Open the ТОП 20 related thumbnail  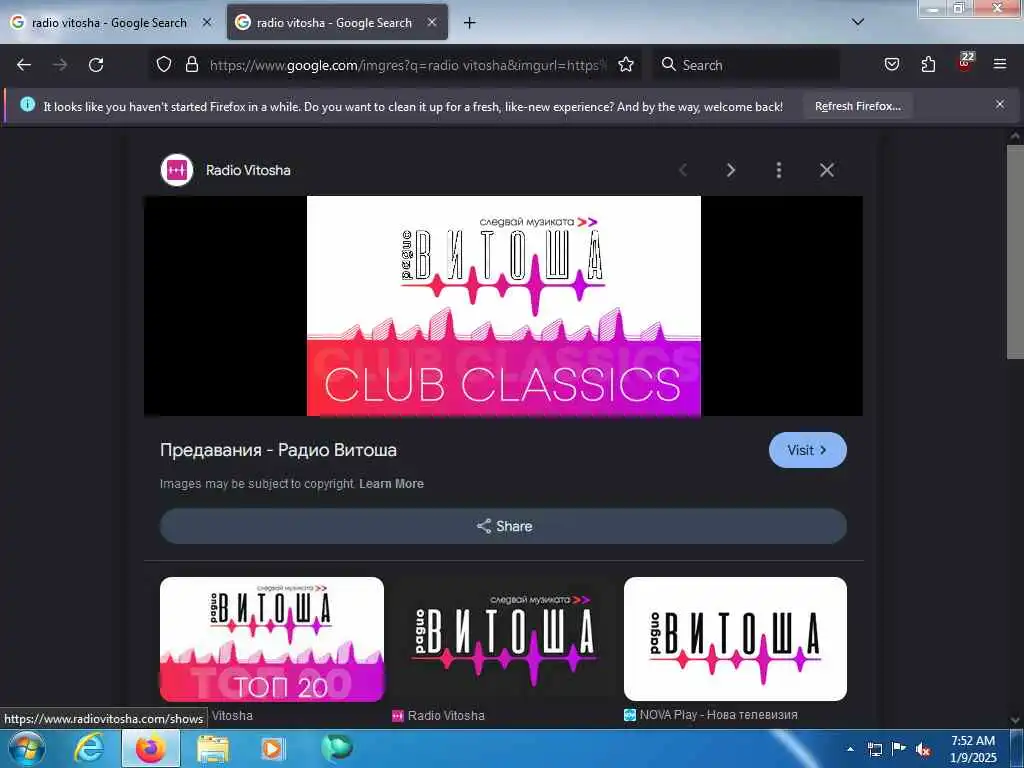[272, 639]
